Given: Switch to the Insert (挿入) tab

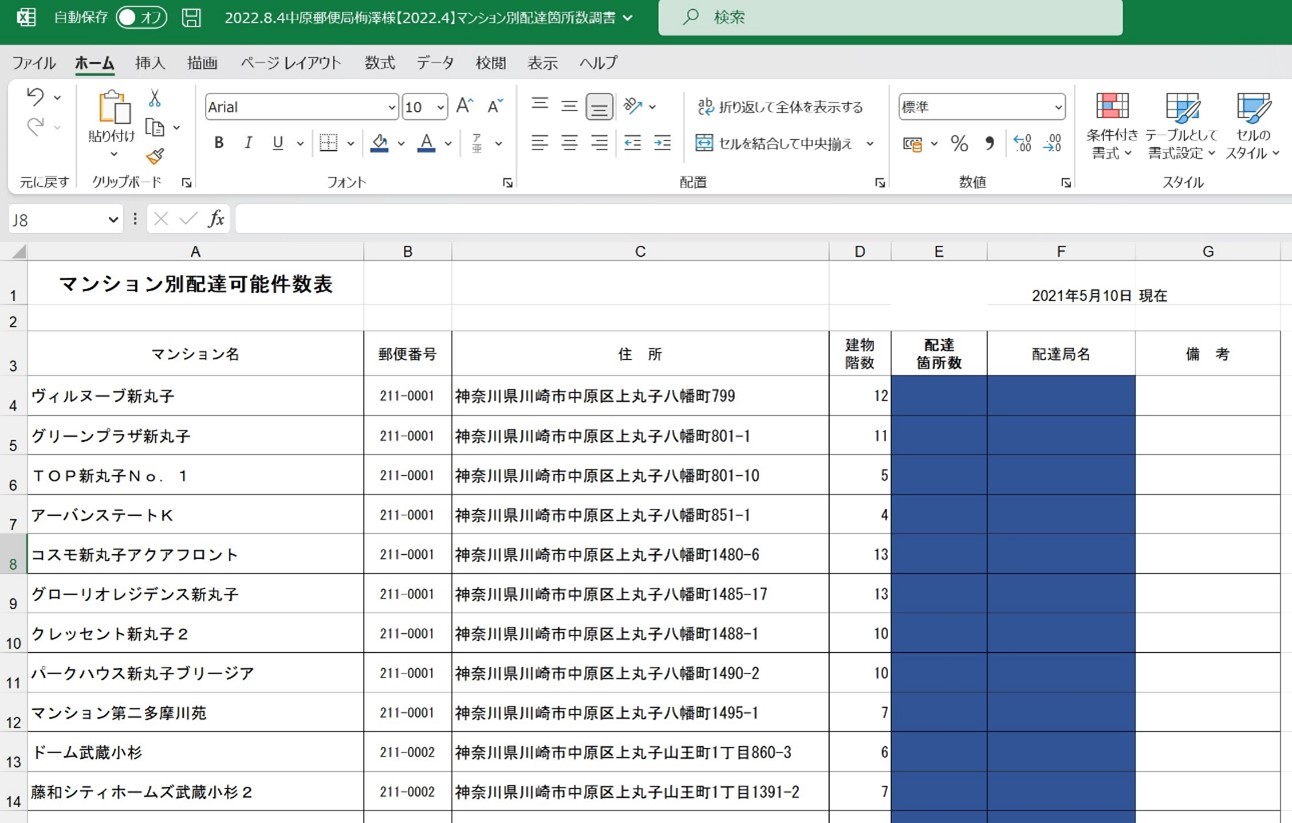Looking at the screenshot, I should tap(150, 63).
